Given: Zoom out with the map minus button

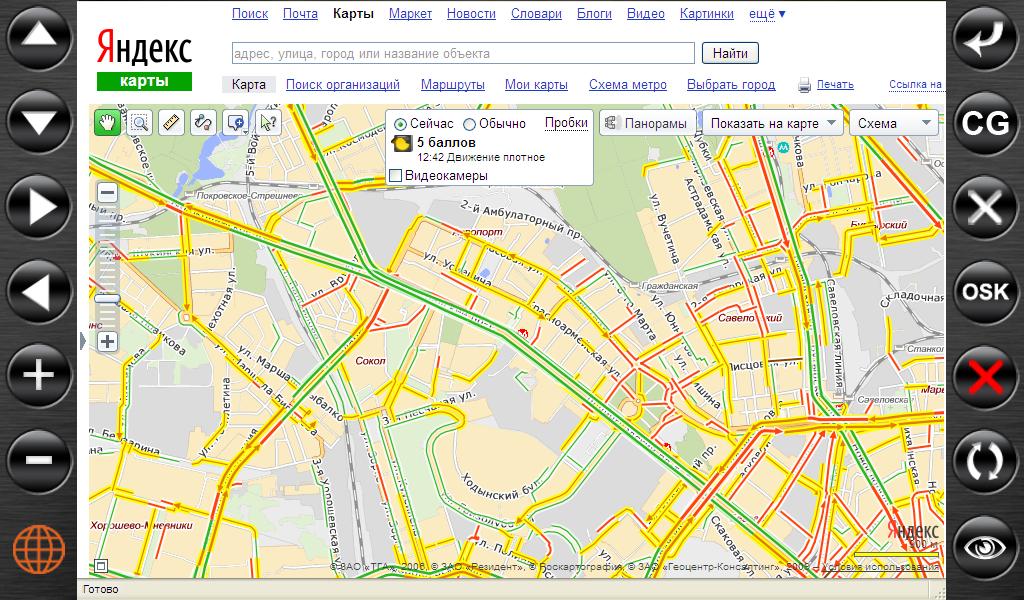Looking at the screenshot, I should coord(107,193).
